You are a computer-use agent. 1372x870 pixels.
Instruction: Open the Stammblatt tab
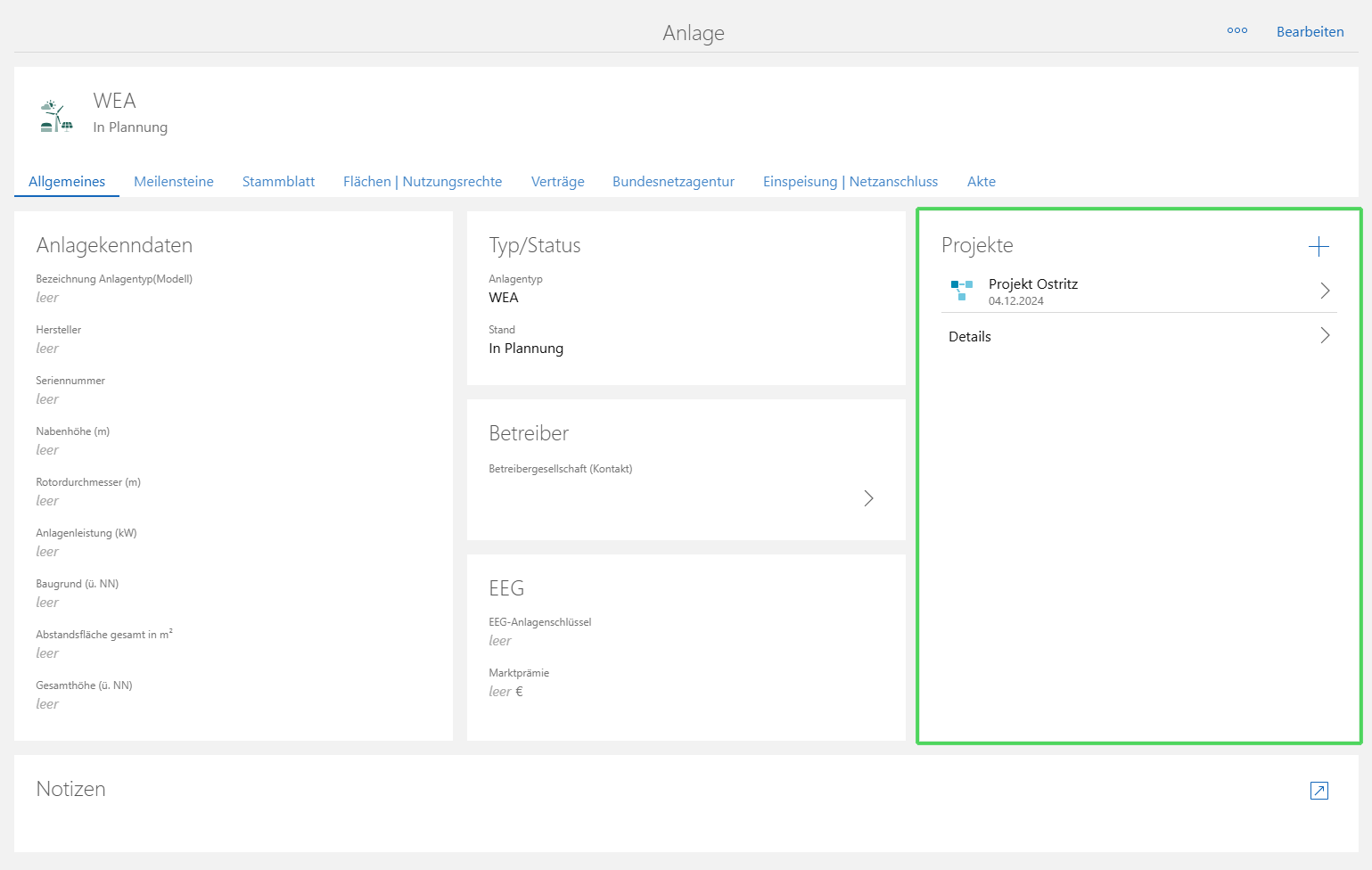[x=278, y=182]
